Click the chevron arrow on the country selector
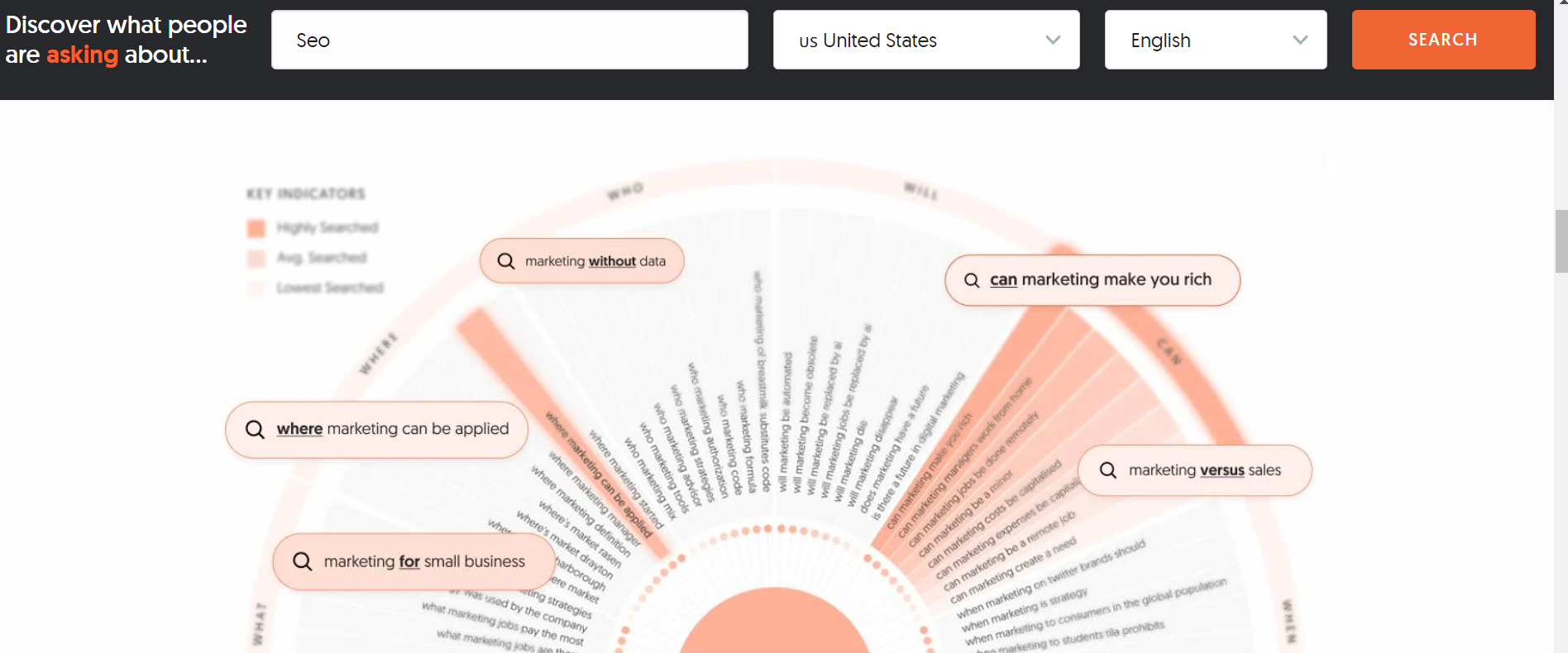The width and height of the screenshot is (1568, 653). (x=1053, y=40)
